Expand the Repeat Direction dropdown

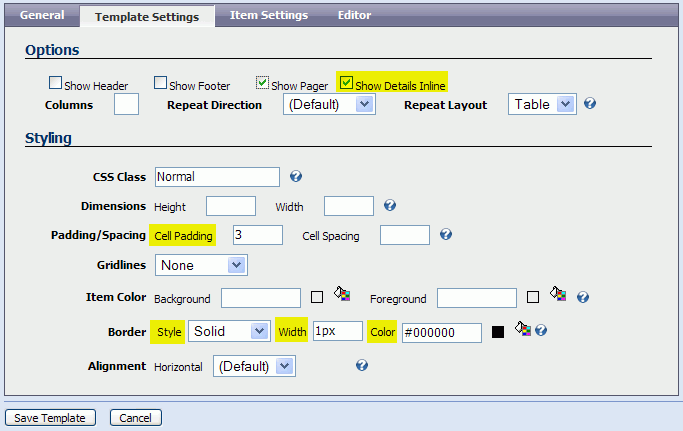click(329, 105)
